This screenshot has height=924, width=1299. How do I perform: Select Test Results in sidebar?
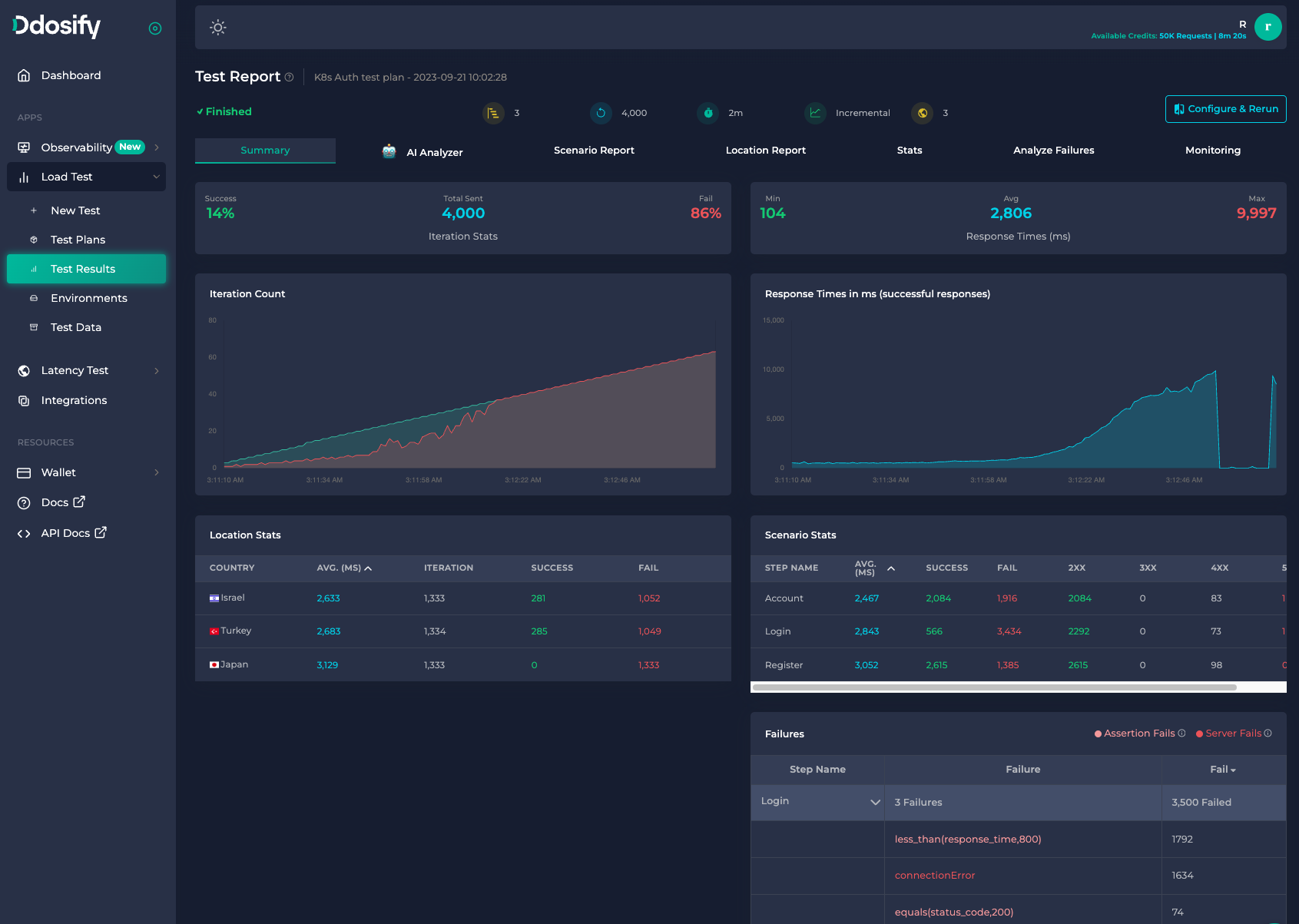point(86,269)
